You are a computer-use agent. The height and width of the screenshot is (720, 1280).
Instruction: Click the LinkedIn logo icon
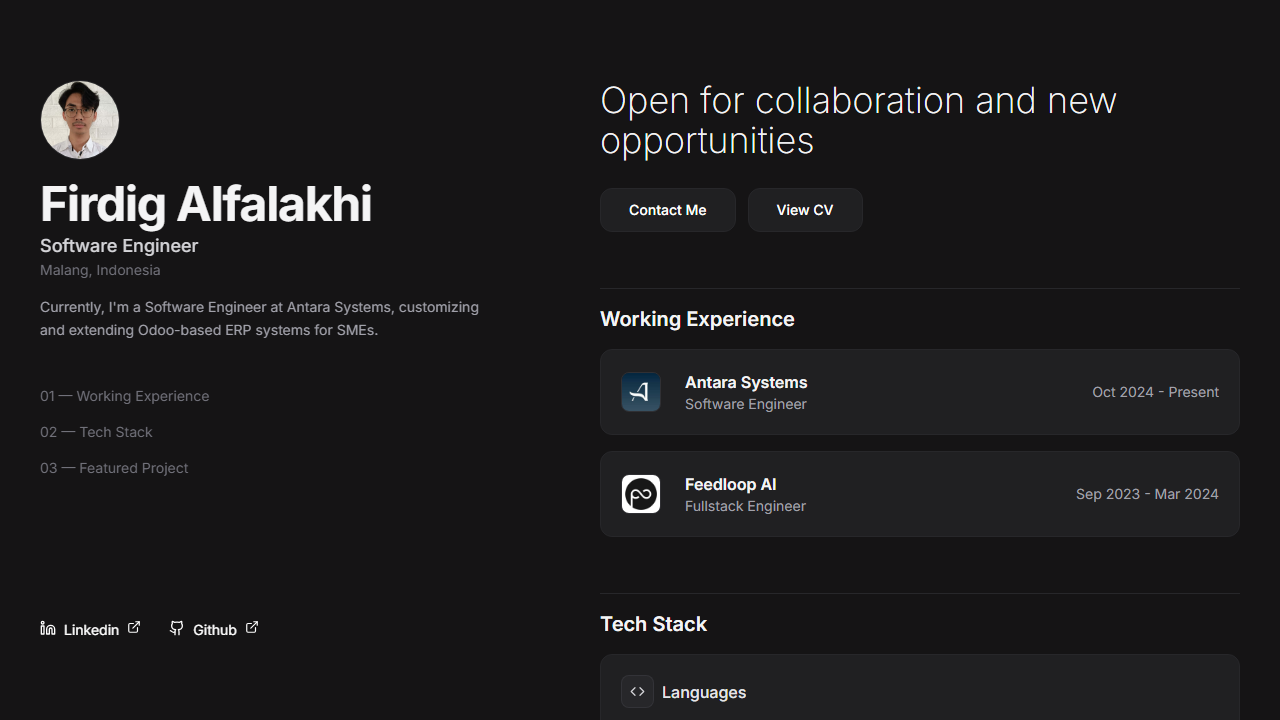(x=48, y=628)
